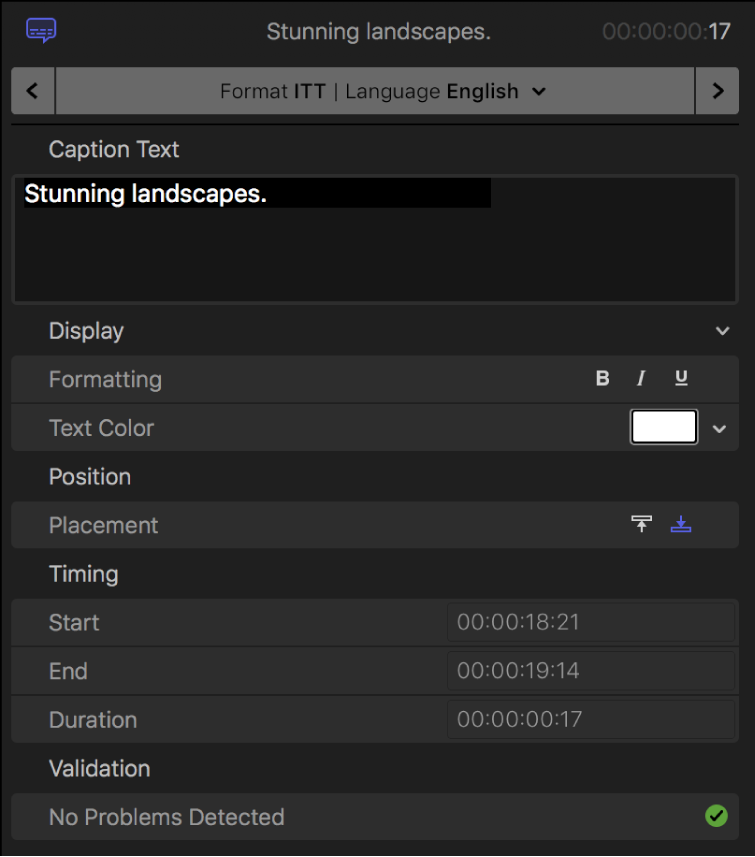This screenshot has height=857, width=755.
Task: Go to the previous caption with the left arrow
Action: (x=32, y=90)
